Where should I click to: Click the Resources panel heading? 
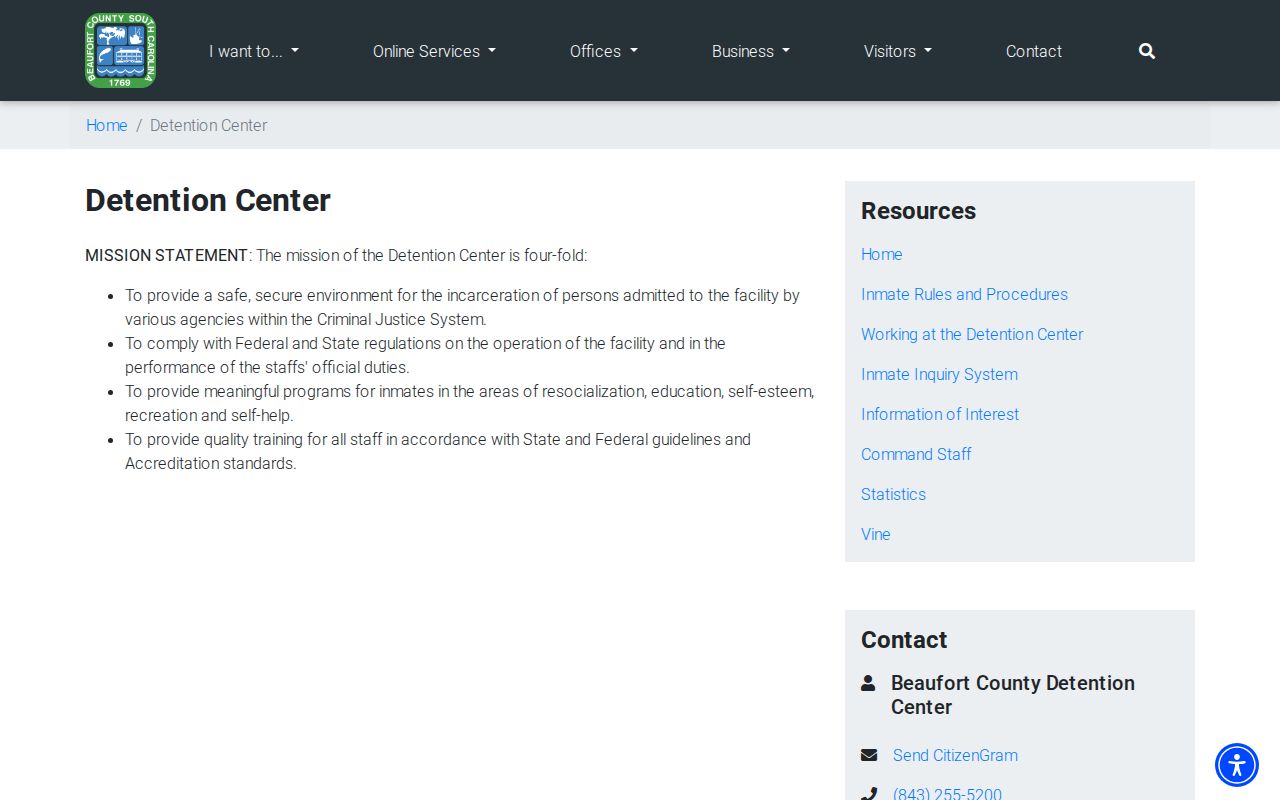click(x=918, y=211)
